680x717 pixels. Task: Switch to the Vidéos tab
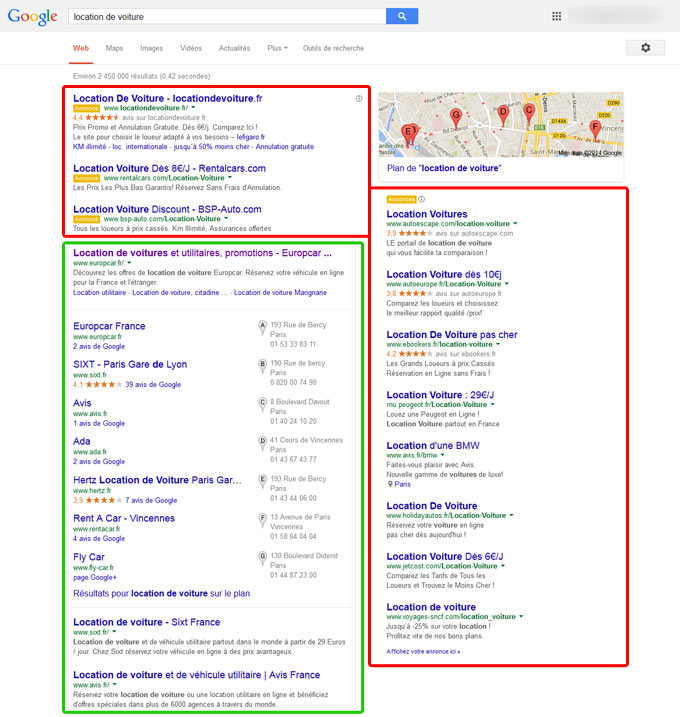click(x=191, y=48)
